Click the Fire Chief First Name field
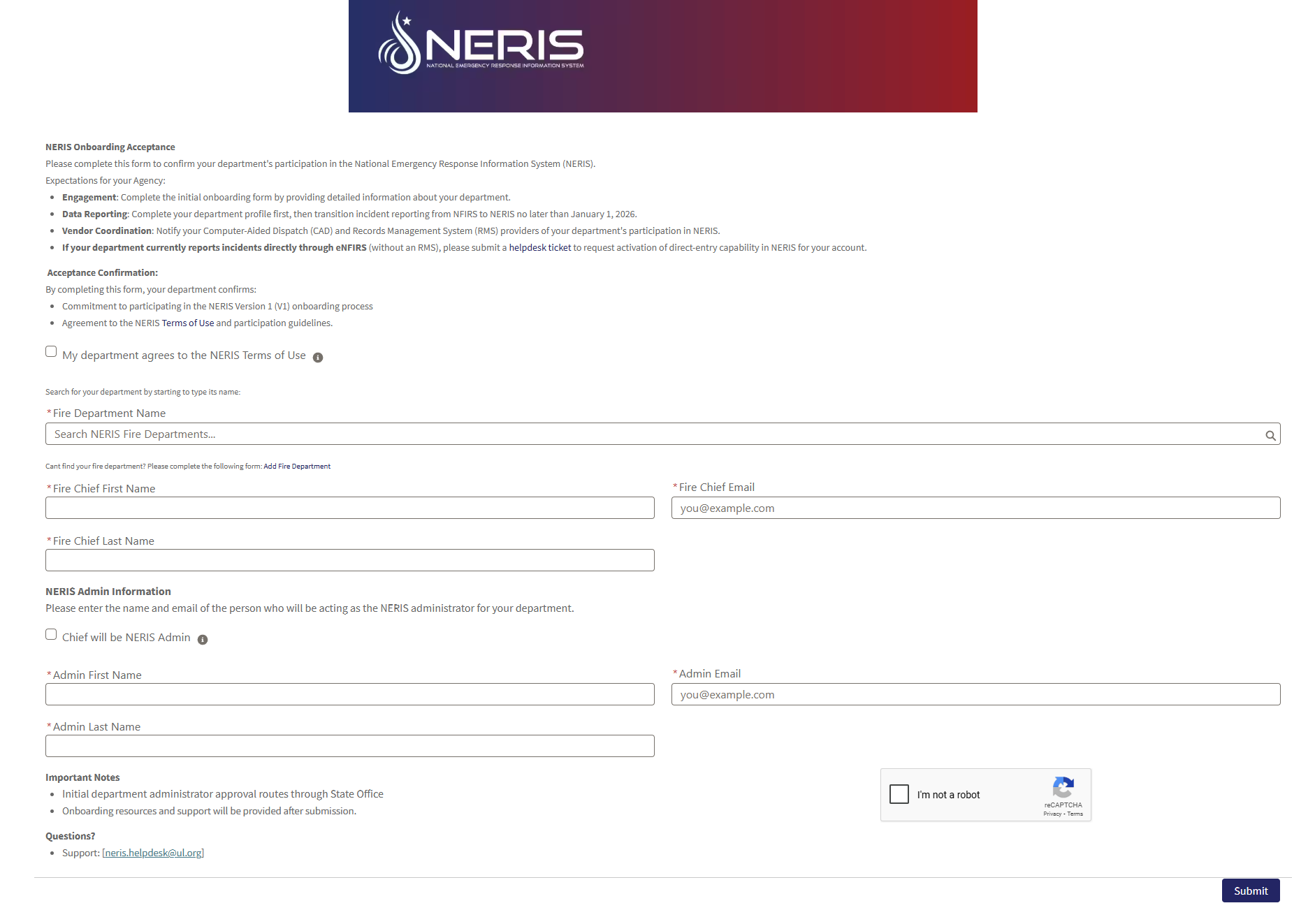 coord(349,508)
